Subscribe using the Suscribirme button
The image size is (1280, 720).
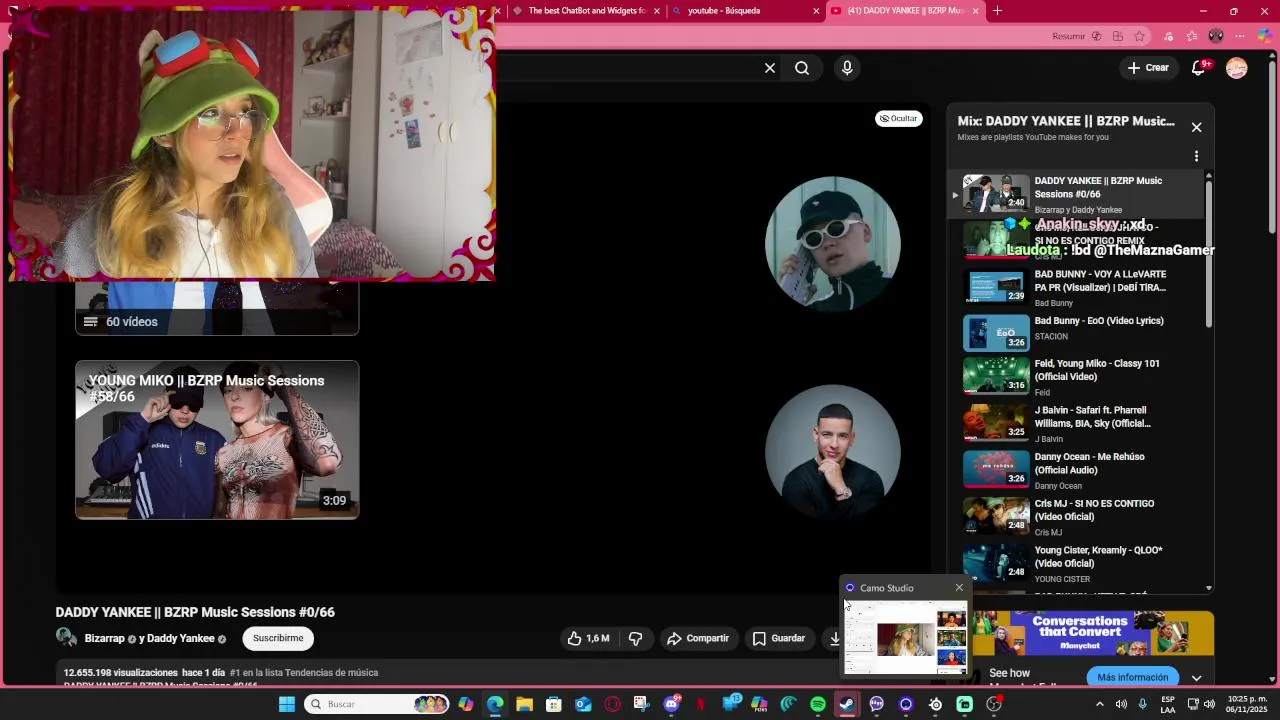[278, 638]
